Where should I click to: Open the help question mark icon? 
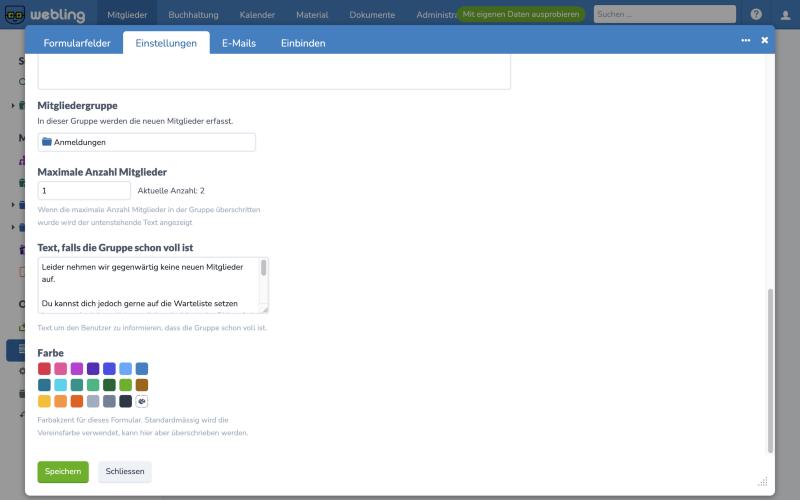pyautogui.click(x=756, y=14)
